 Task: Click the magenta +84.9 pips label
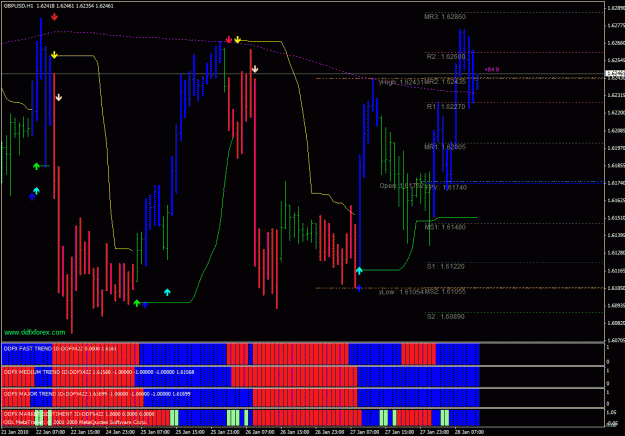(x=492, y=69)
